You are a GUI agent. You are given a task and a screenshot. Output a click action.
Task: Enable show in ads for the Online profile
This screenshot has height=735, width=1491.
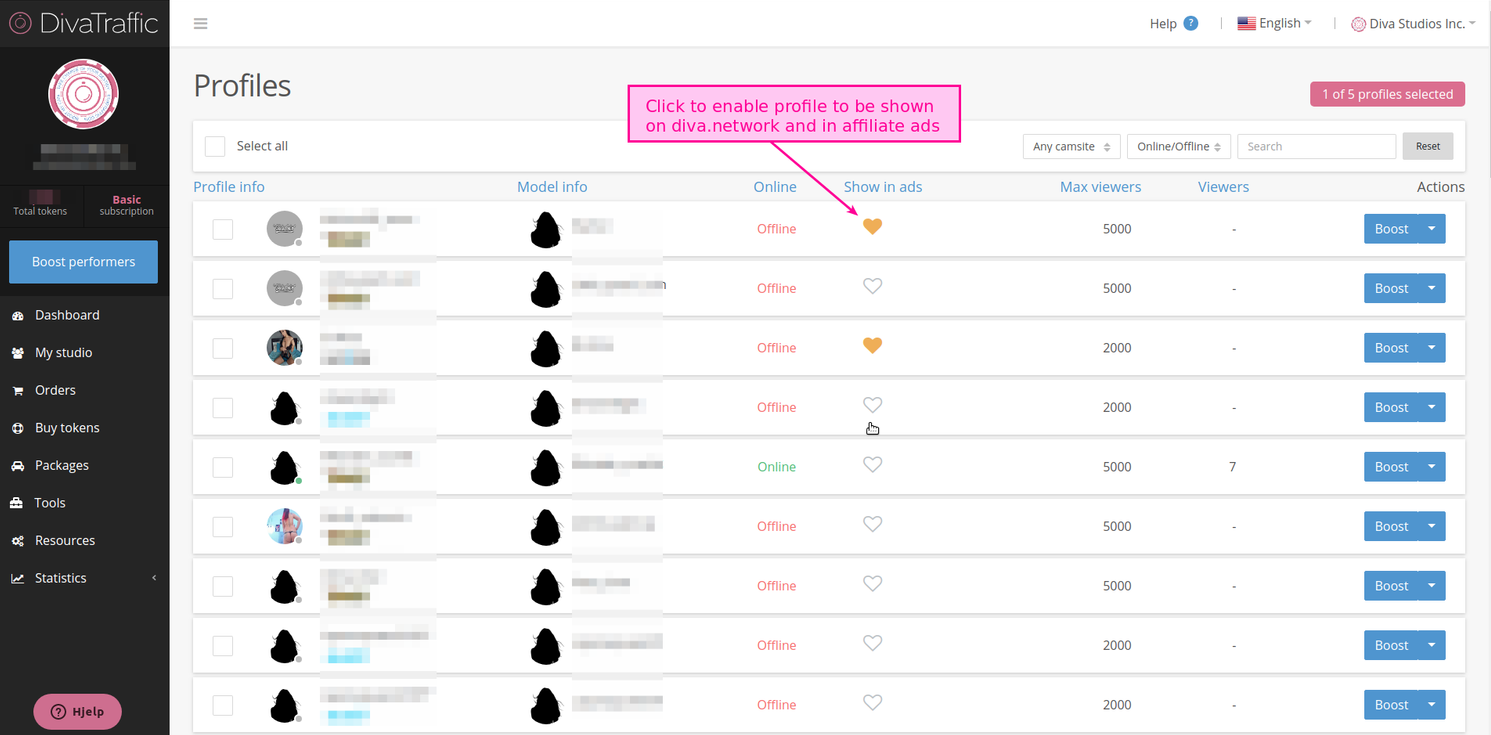[x=872, y=465]
